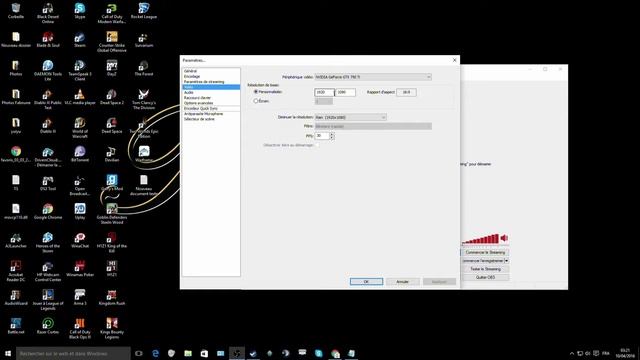This screenshot has height=360, width=640.
Task: Open Call of Duty Black Ops III icon
Action: 80,328
